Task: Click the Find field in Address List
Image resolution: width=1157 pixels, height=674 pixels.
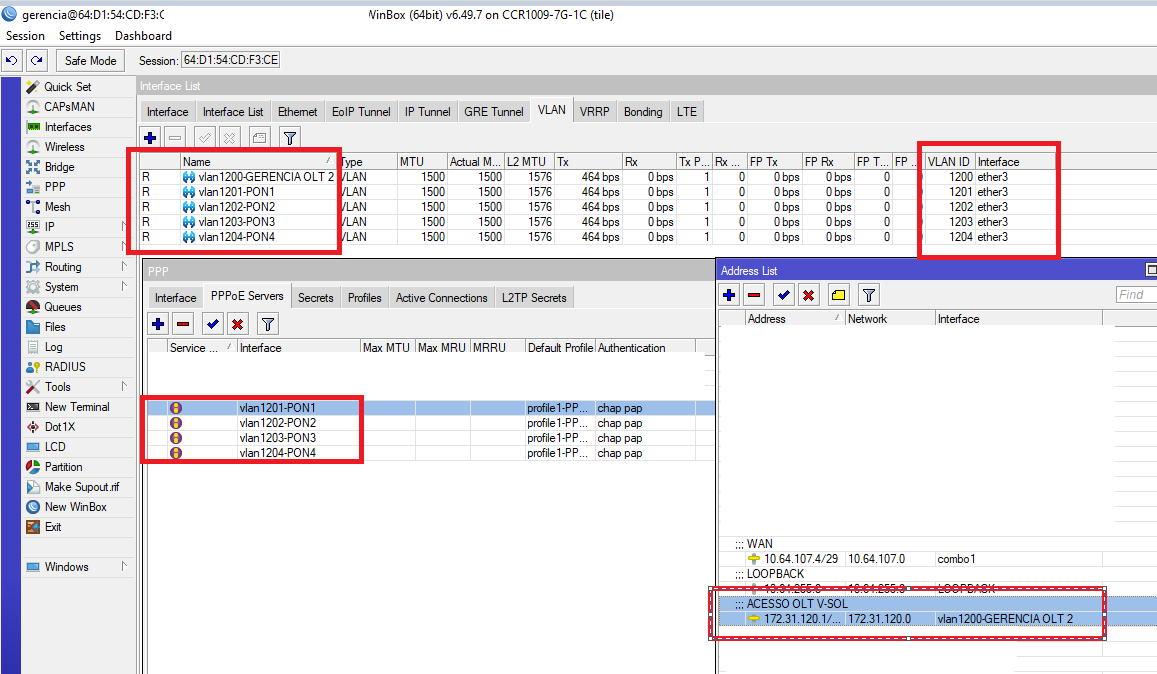Action: (1136, 295)
